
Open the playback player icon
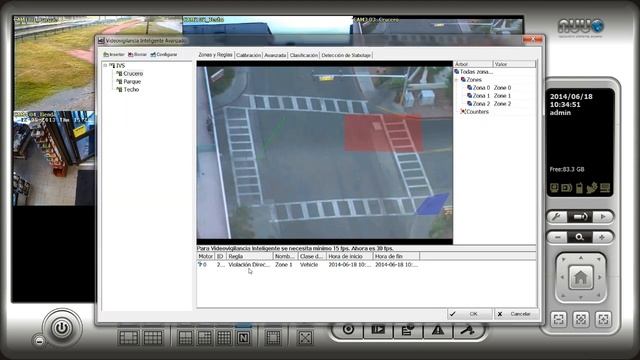(378, 329)
